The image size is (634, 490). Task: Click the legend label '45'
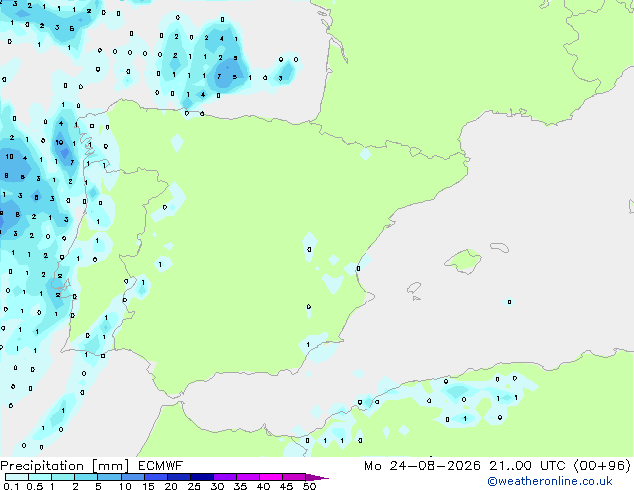(x=286, y=486)
